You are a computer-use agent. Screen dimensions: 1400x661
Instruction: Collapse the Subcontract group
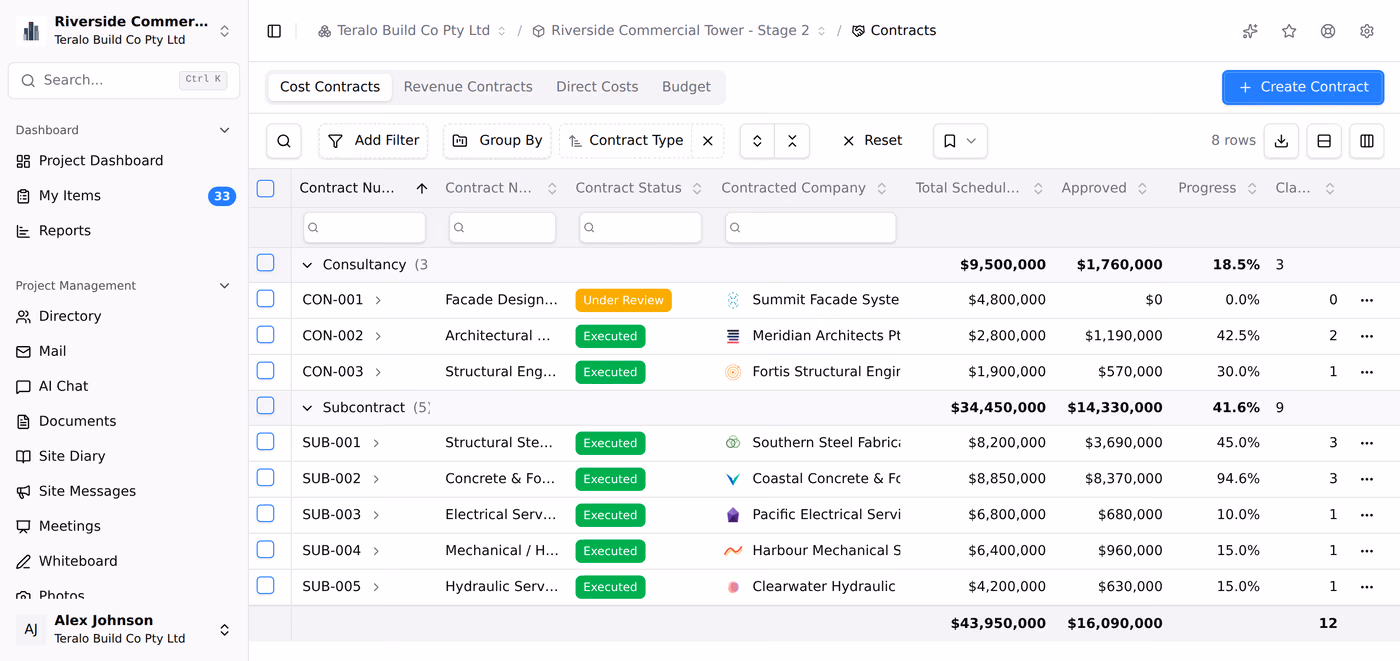click(x=308, y=408)
